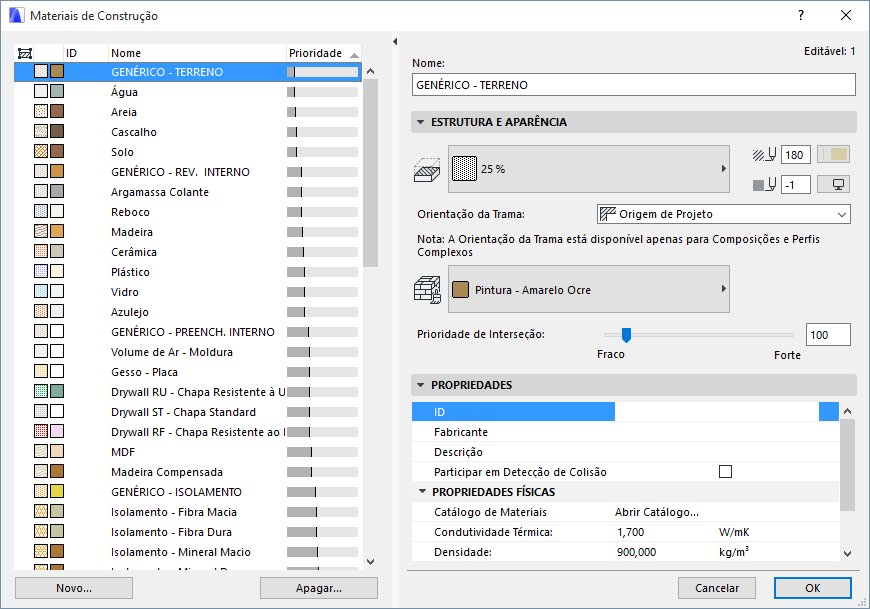Click the help question mark icon in title bar

pyautogui.click(x=801, y=16)
